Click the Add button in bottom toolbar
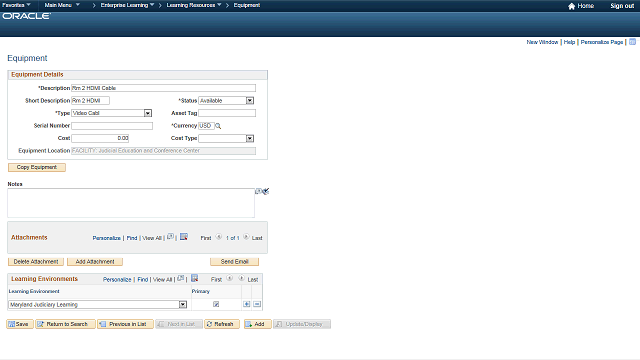The width and height of the screenshot is (640, 360). tap(258, 324)
